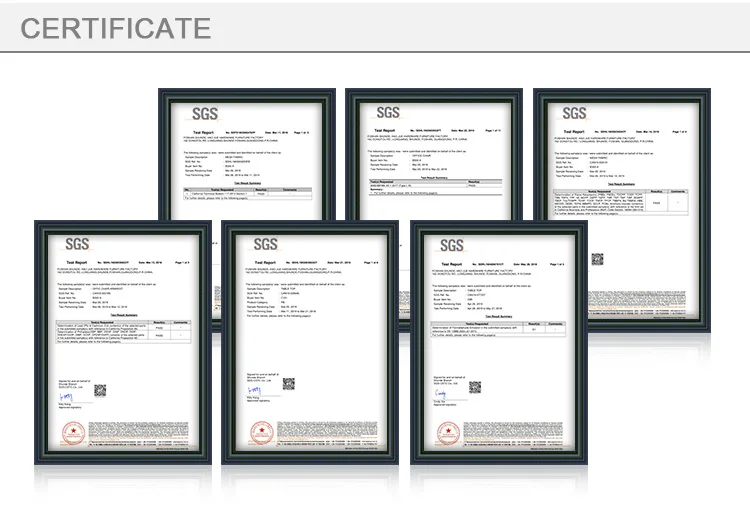Click SGS logo on Office Chair 11-page report

click(388, 113)
